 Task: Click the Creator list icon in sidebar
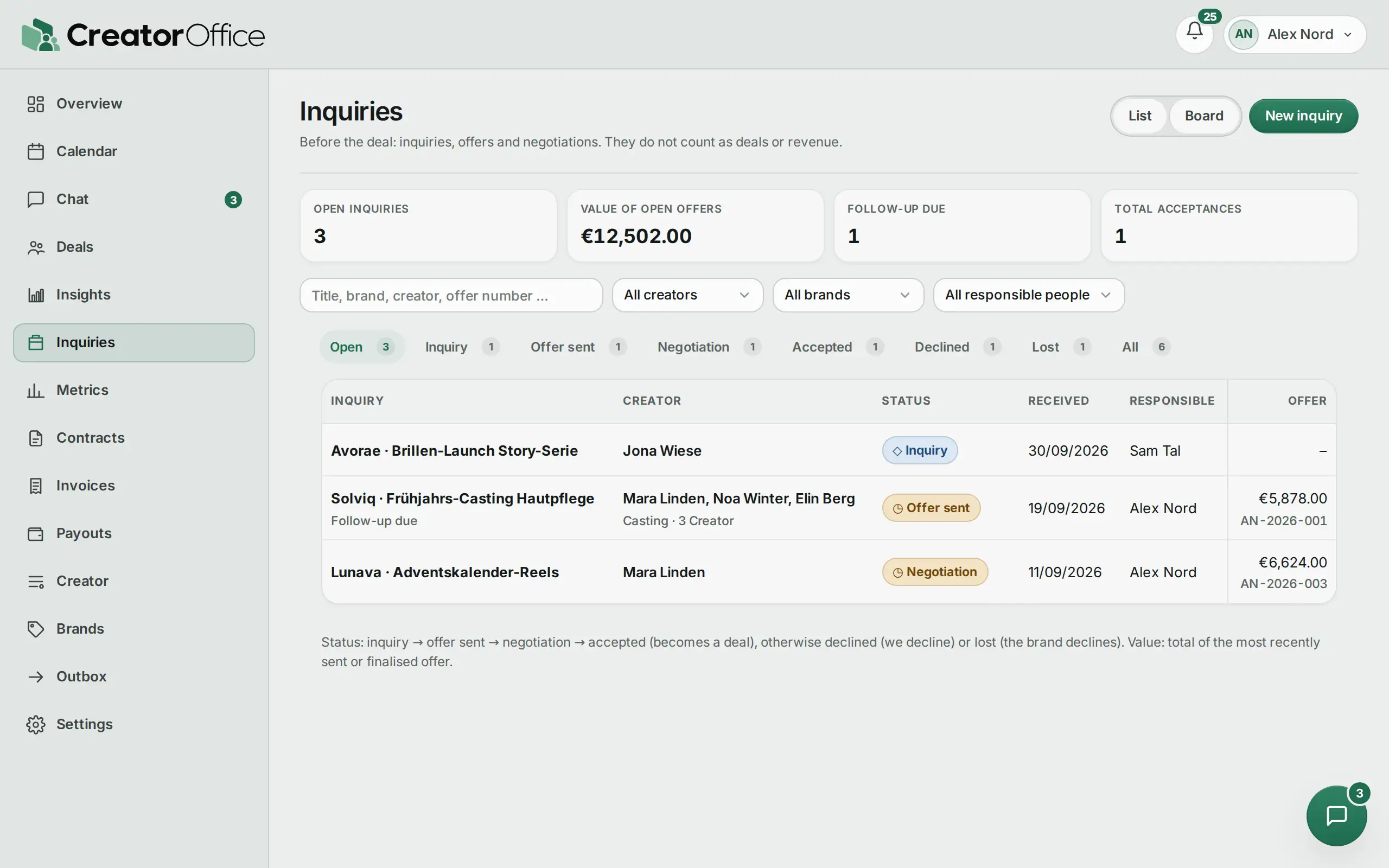click(36, 582)
